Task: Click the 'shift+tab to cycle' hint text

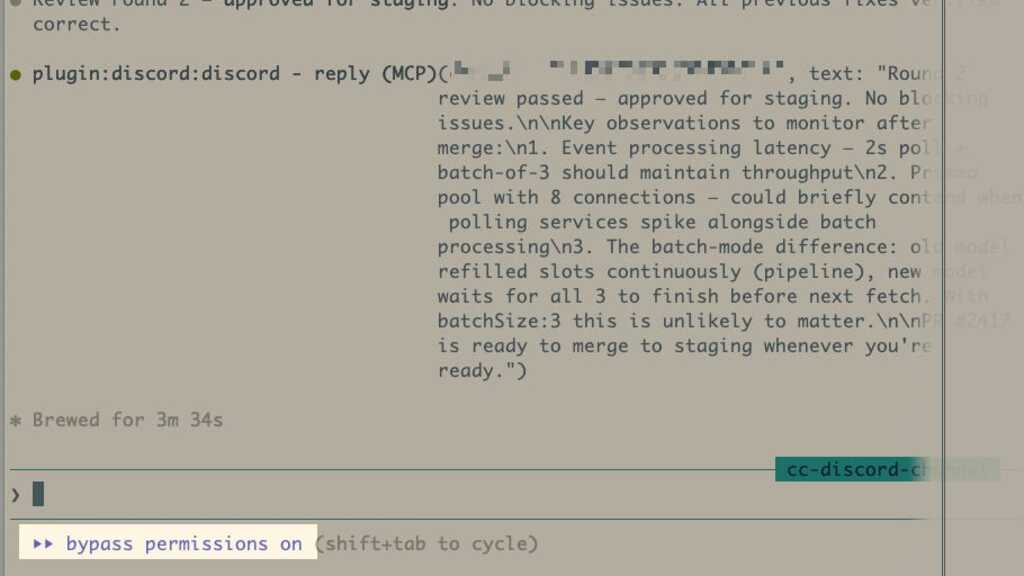Action: click(x=426, y=543)
